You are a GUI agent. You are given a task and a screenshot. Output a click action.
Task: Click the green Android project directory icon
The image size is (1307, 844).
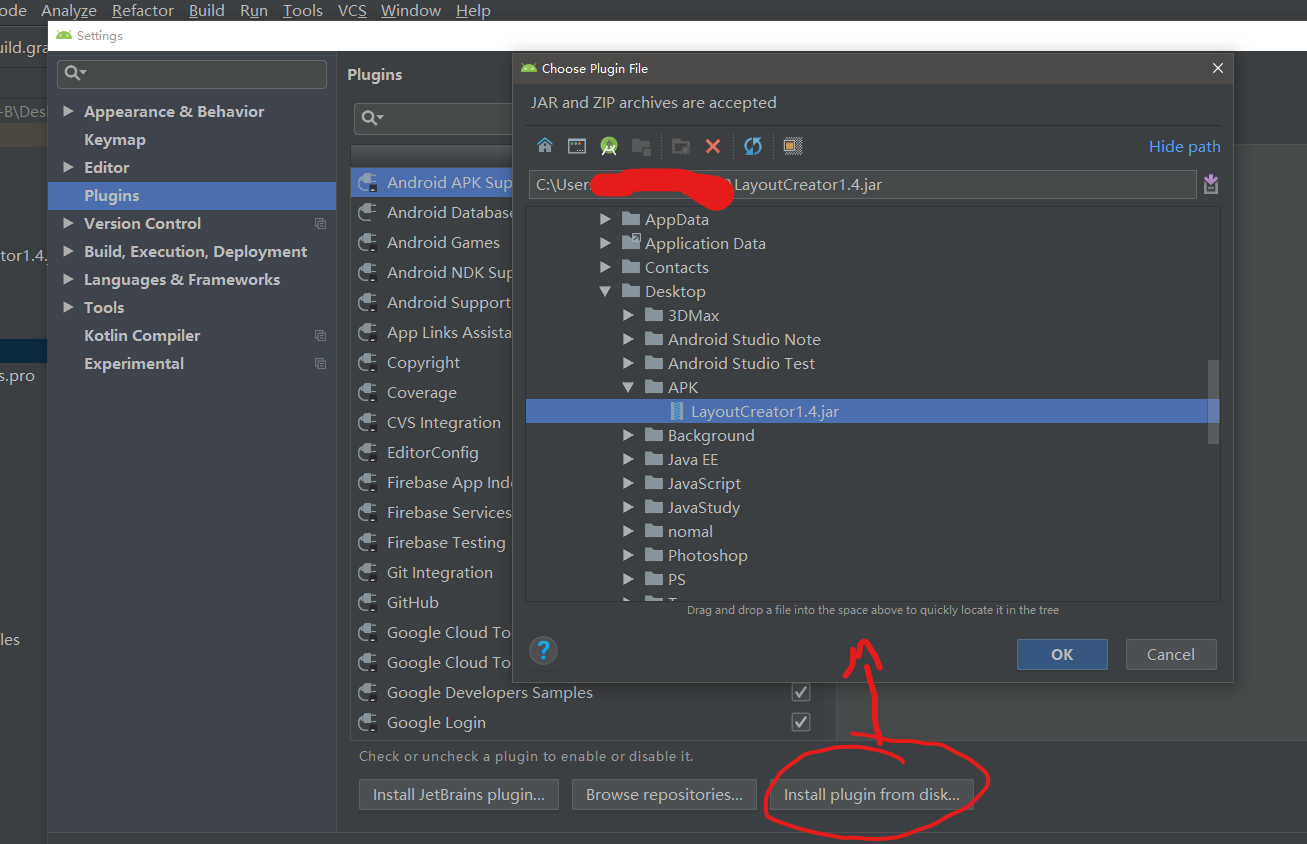click(609, 145)
